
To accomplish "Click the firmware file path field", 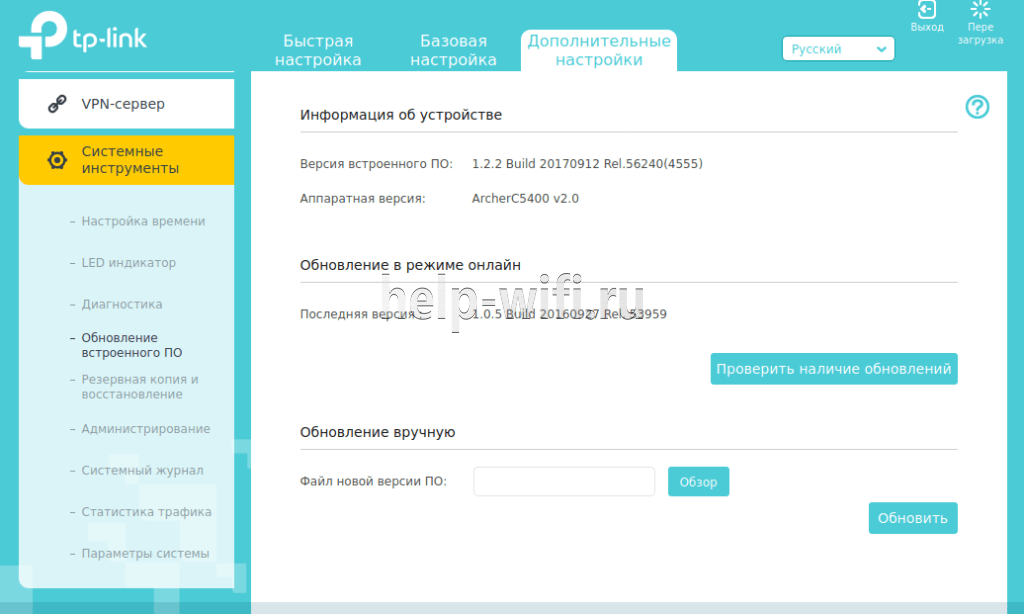I will pyautogui.click(x=563, y=482).
